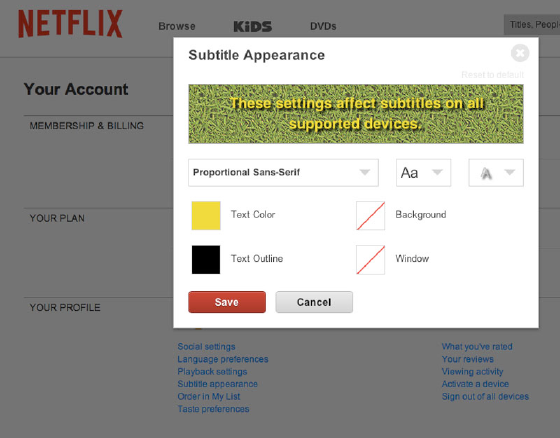Click the Text Outline label
This screenshot has width=560, height=438.
click(x=257, y=259)
